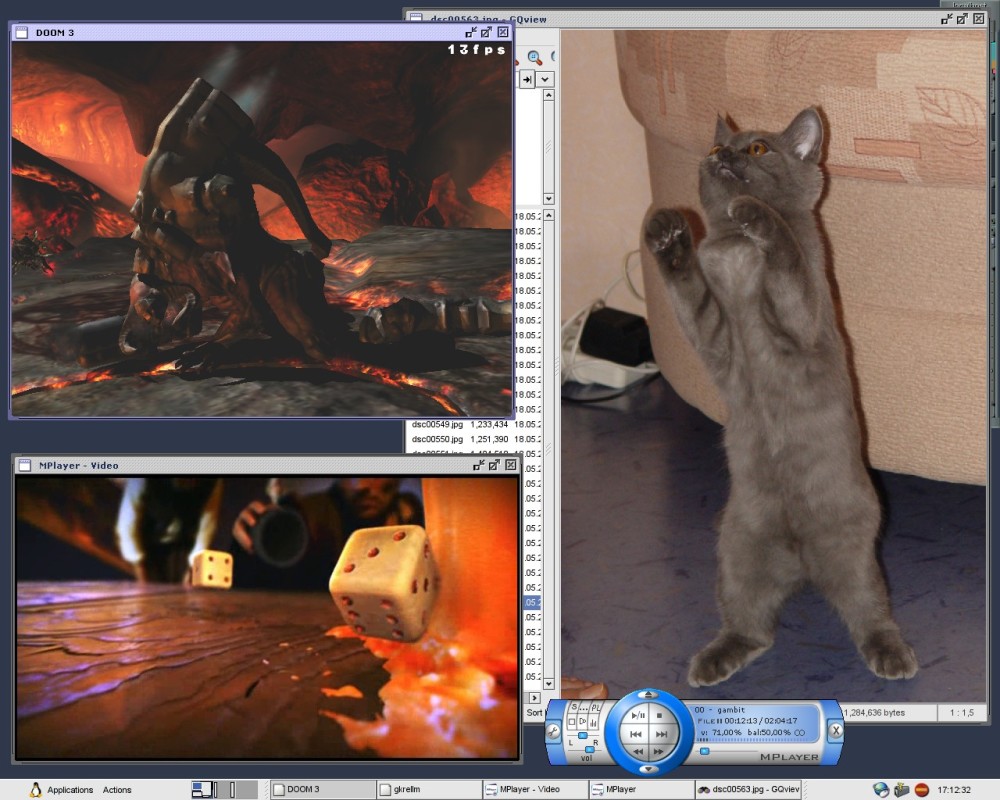
Task: Open the equalizer bars icon in MPlayer
Action: click(x=594, y=722)
